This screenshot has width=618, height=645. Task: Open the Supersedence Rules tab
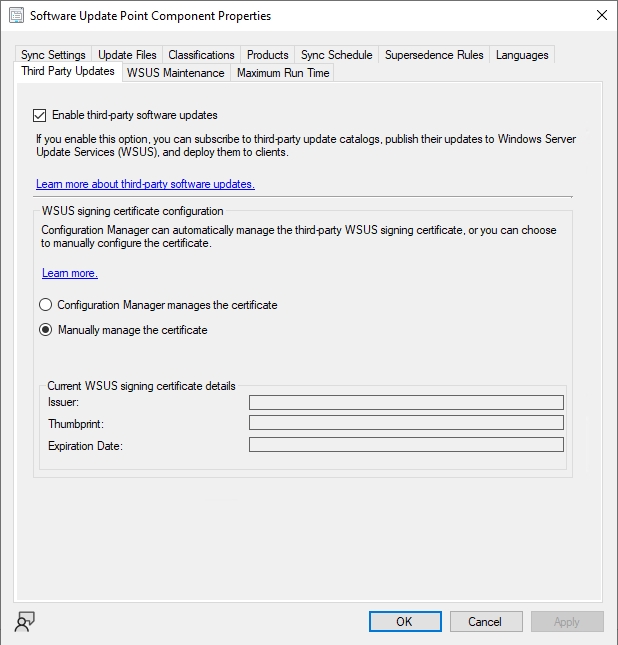[433, 55]
